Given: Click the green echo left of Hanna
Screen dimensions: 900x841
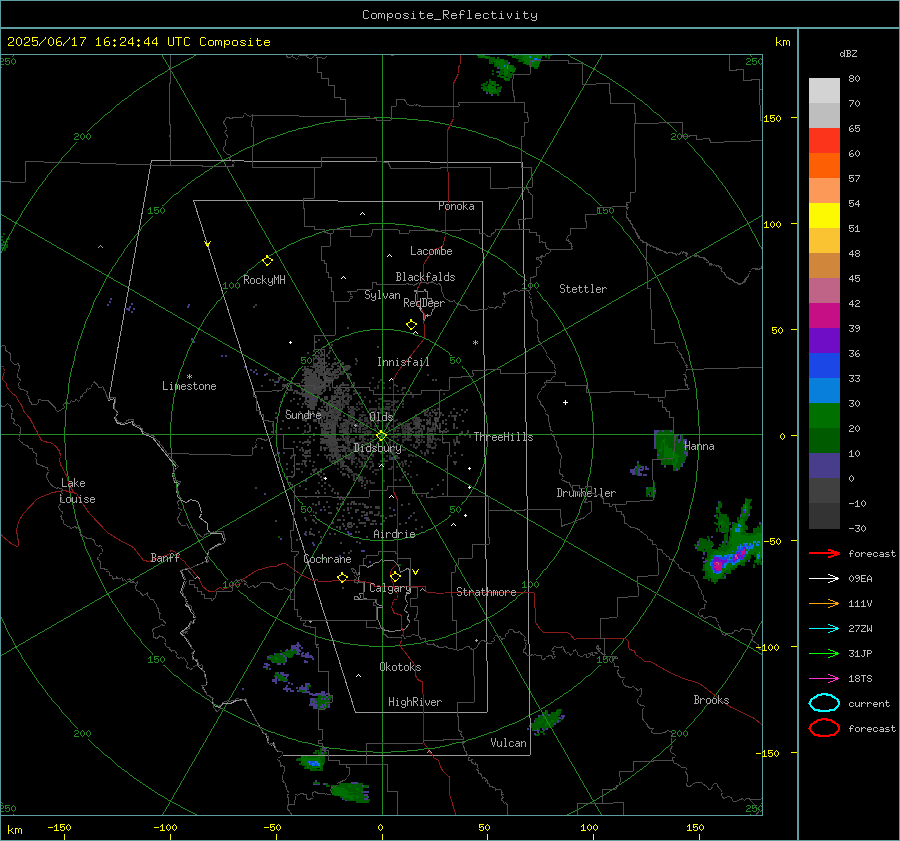Looking at the screenshot, I should pos(668,449).
